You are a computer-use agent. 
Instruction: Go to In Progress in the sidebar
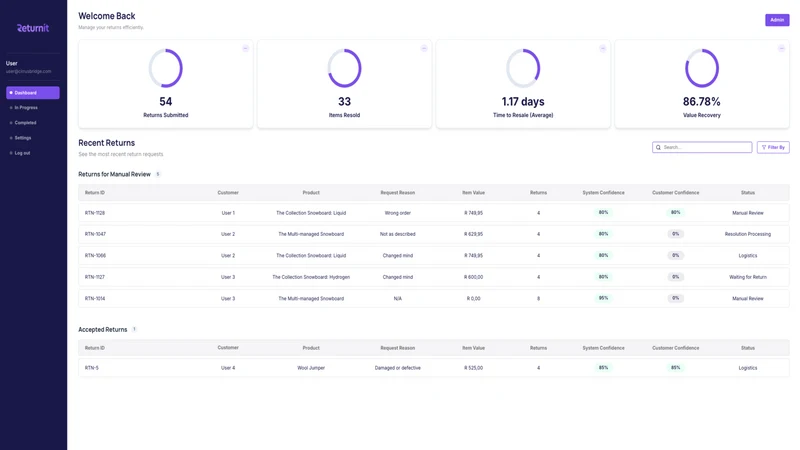pos(26,108)
